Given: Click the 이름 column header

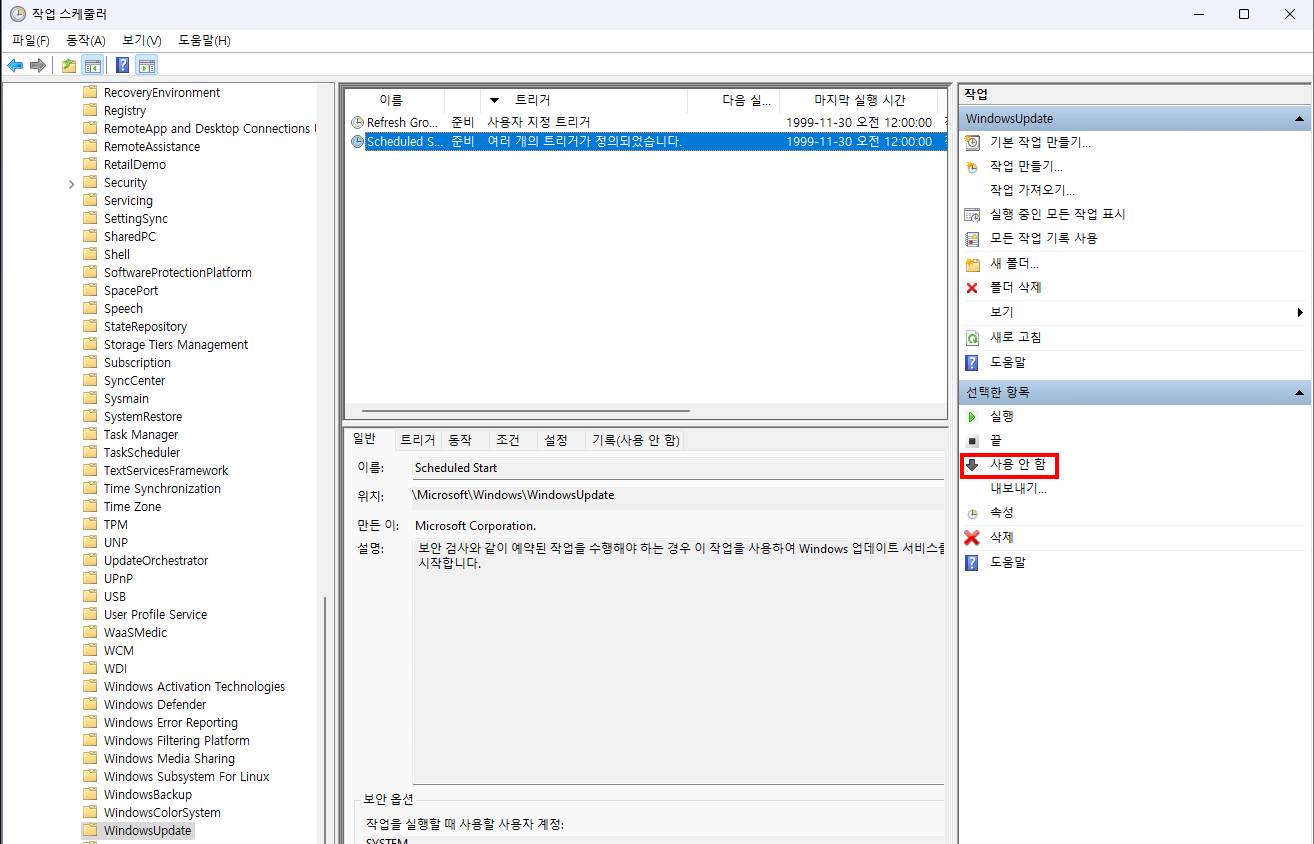Looking at the screenshot, I should pos(395,100).
